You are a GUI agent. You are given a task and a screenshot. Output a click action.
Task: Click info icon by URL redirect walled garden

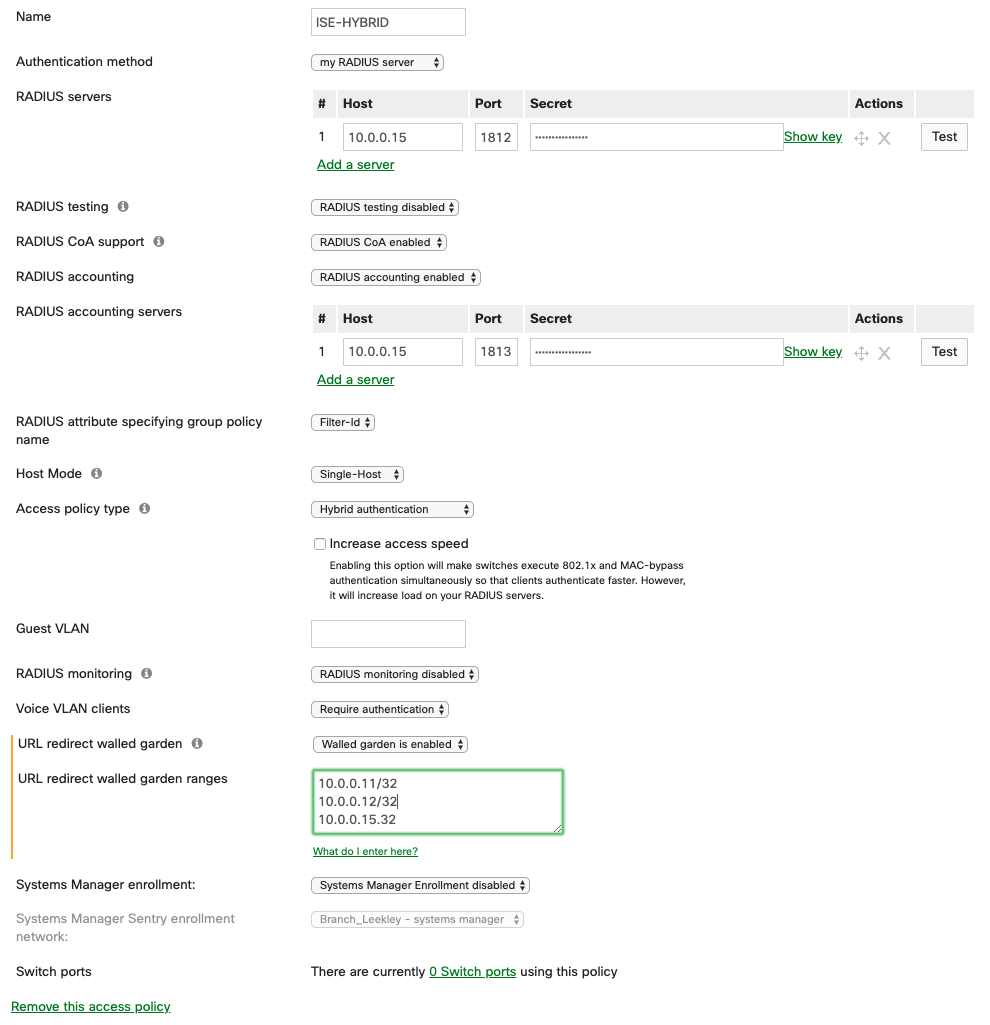197,744
